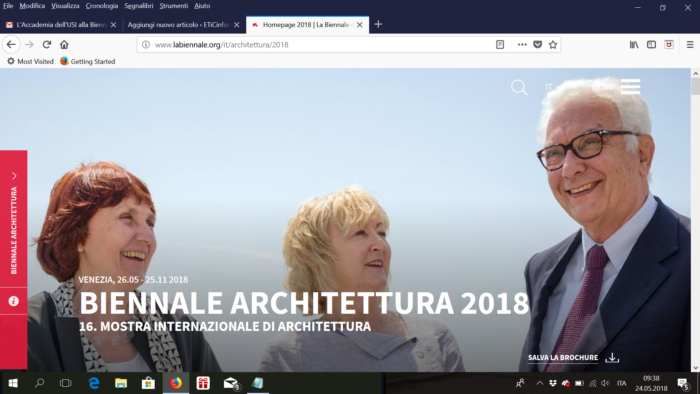700x394 pixels.
Task: Switch ITA keyboard language in tray
Action: click(621, 383)
